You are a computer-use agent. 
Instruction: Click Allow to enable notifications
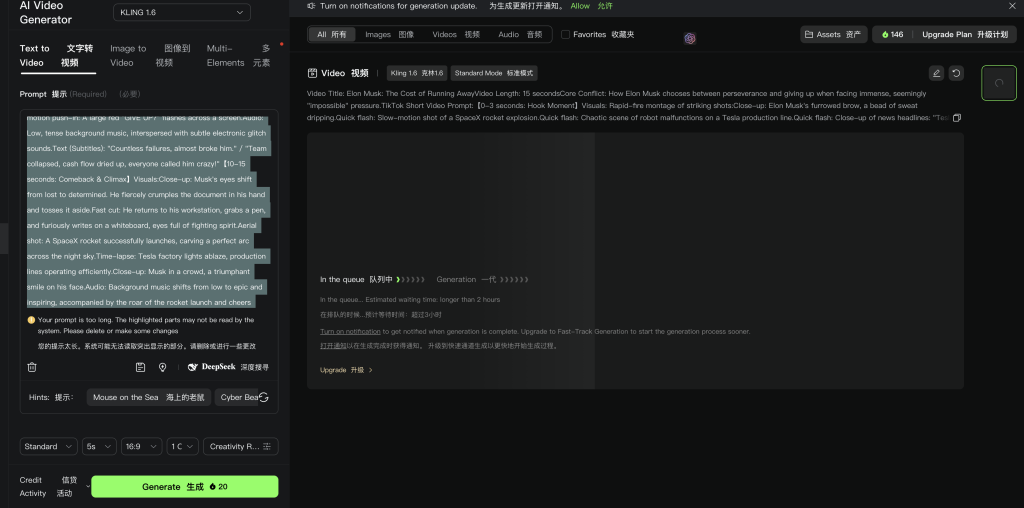click(x=580, y=6)
